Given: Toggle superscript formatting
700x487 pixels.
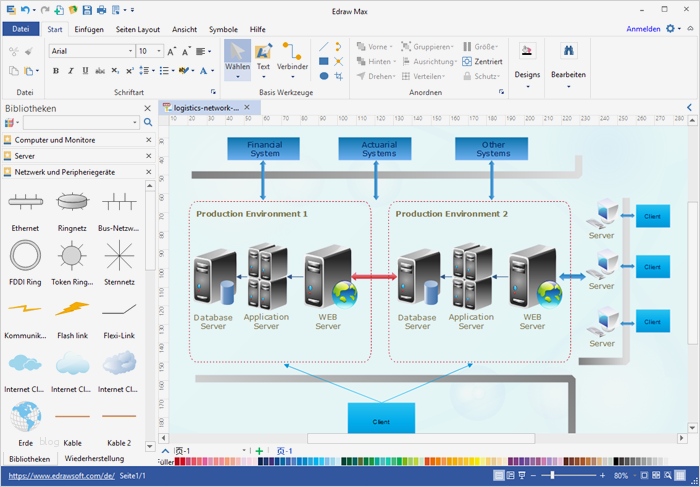Looking at the screenshot, I should [x=130, y=71].
